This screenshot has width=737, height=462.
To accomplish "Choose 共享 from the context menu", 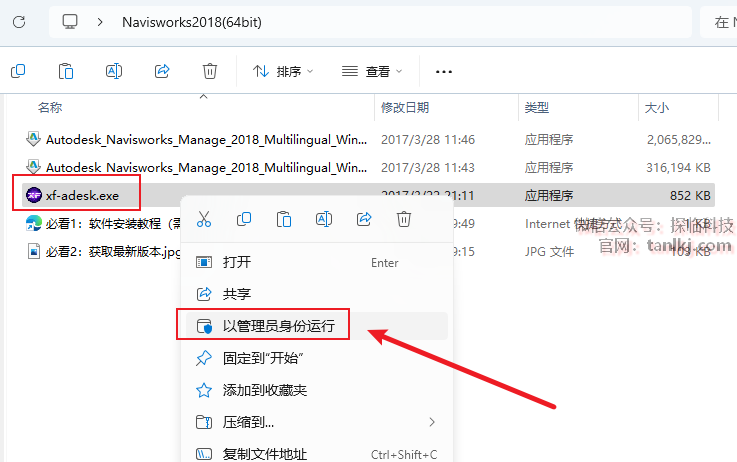I will [317, 294].
